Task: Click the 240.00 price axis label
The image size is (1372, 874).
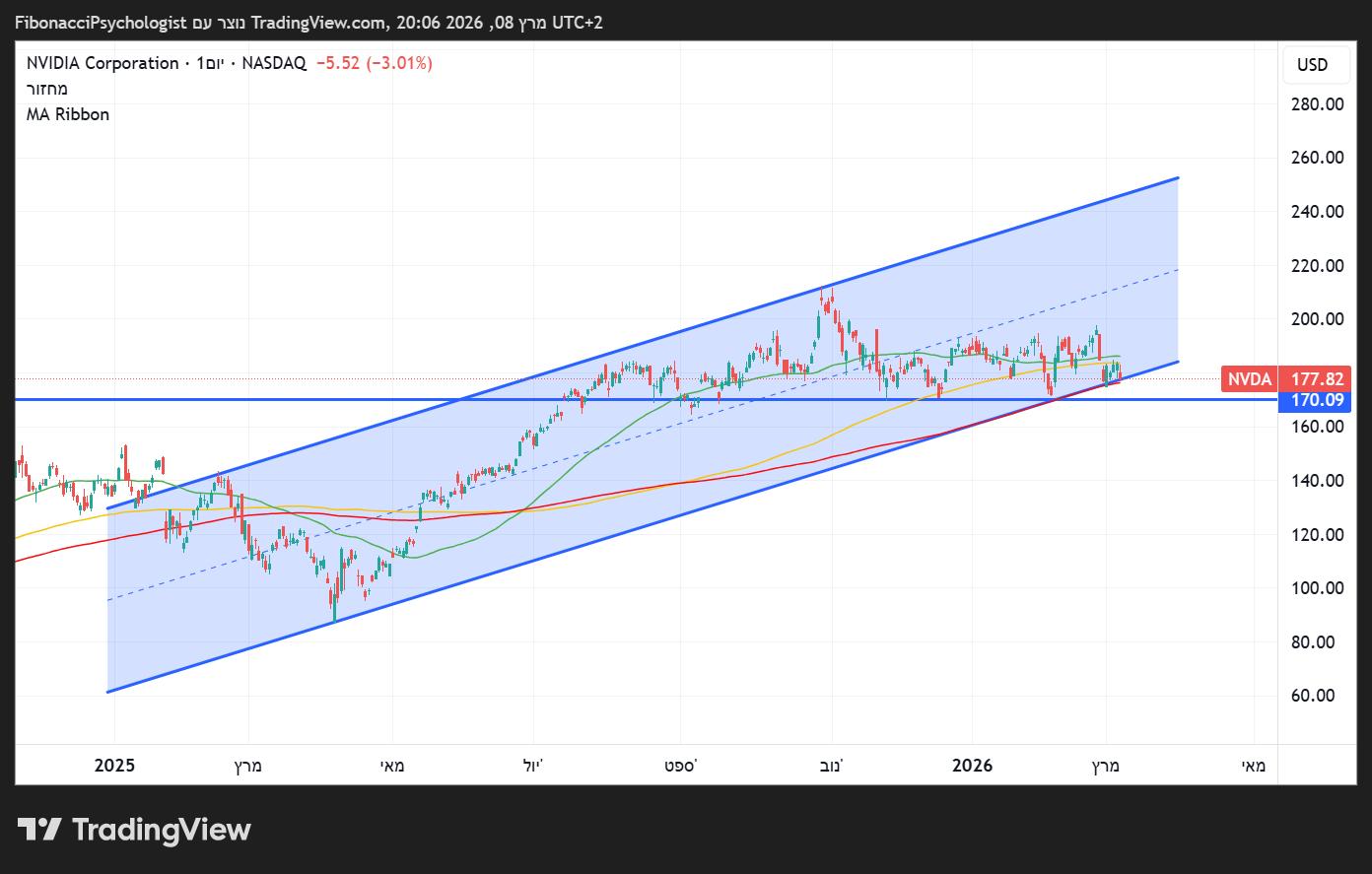Action: pos(1318,211)
